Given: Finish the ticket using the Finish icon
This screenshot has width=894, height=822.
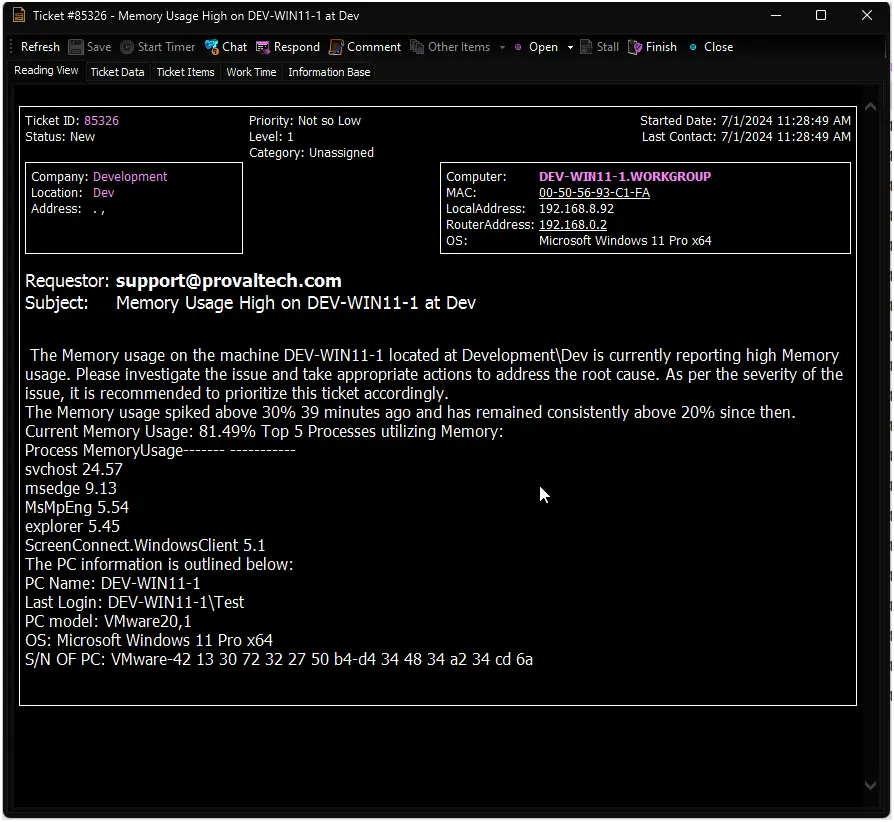Looking at the screenshot, I should [x=635, y=47].
